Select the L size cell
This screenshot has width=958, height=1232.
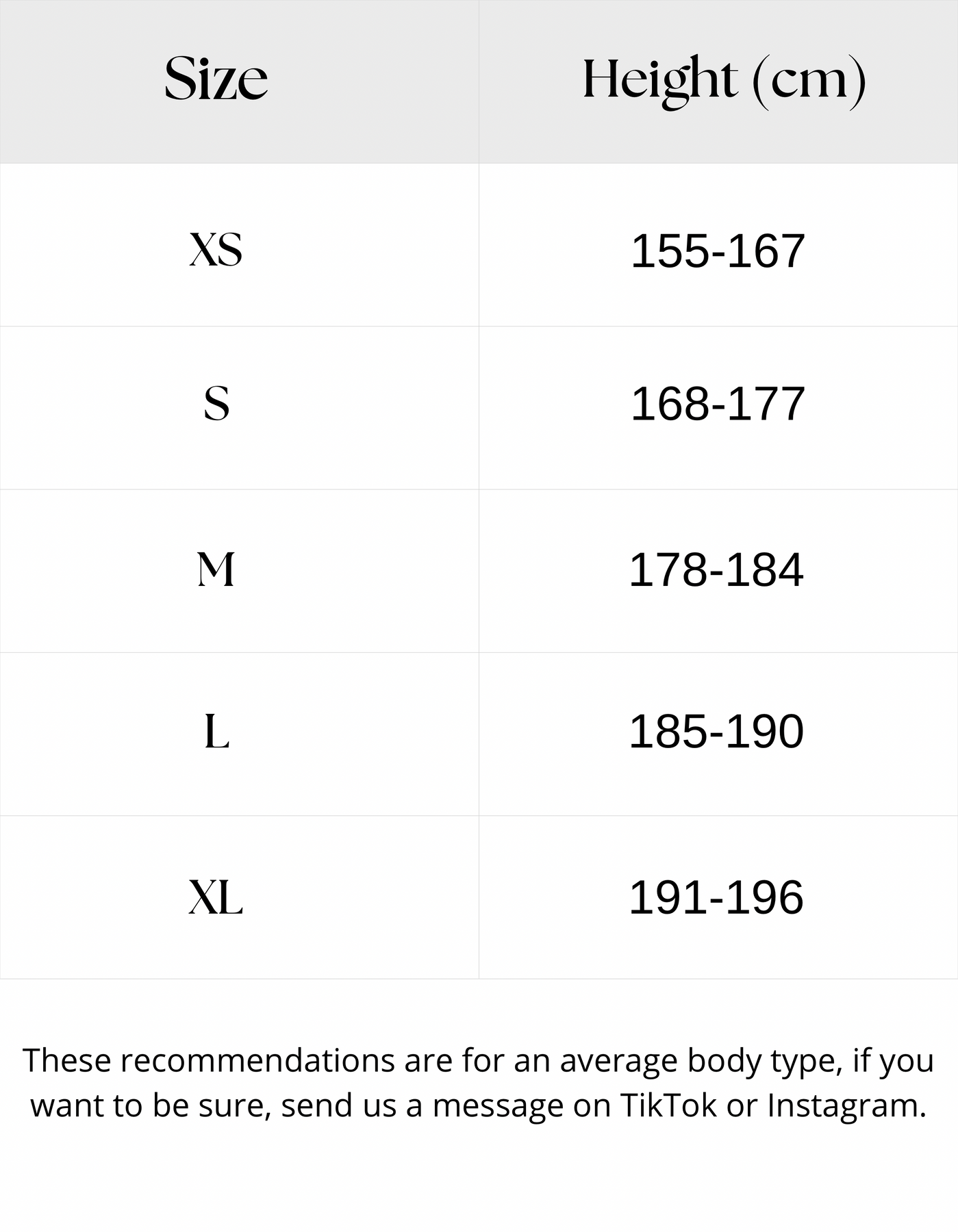pyautogui.click(x=216, y=732)
